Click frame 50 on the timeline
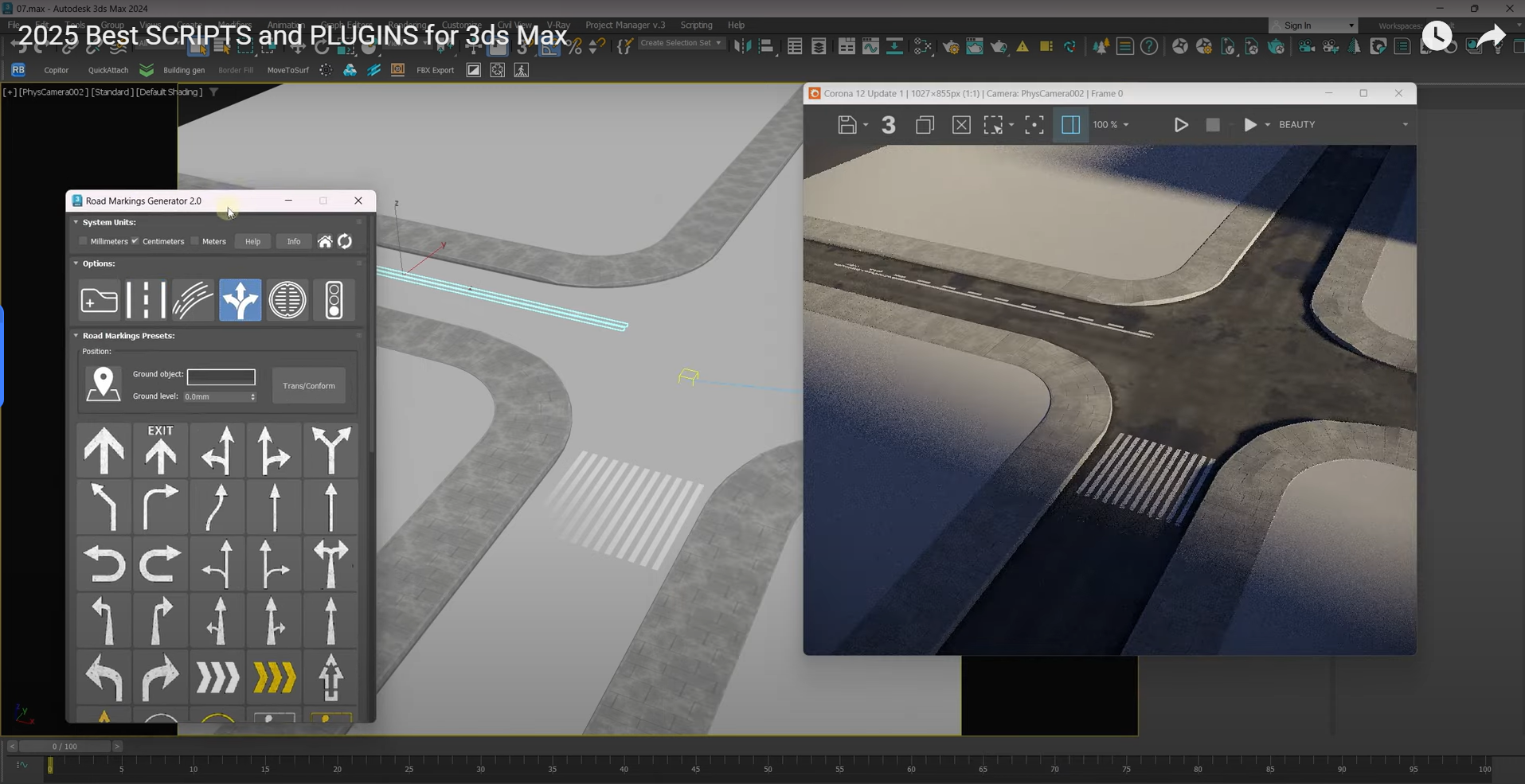Image resolution: width=1525 pixels, height=784 pixels. coord(767,768)
